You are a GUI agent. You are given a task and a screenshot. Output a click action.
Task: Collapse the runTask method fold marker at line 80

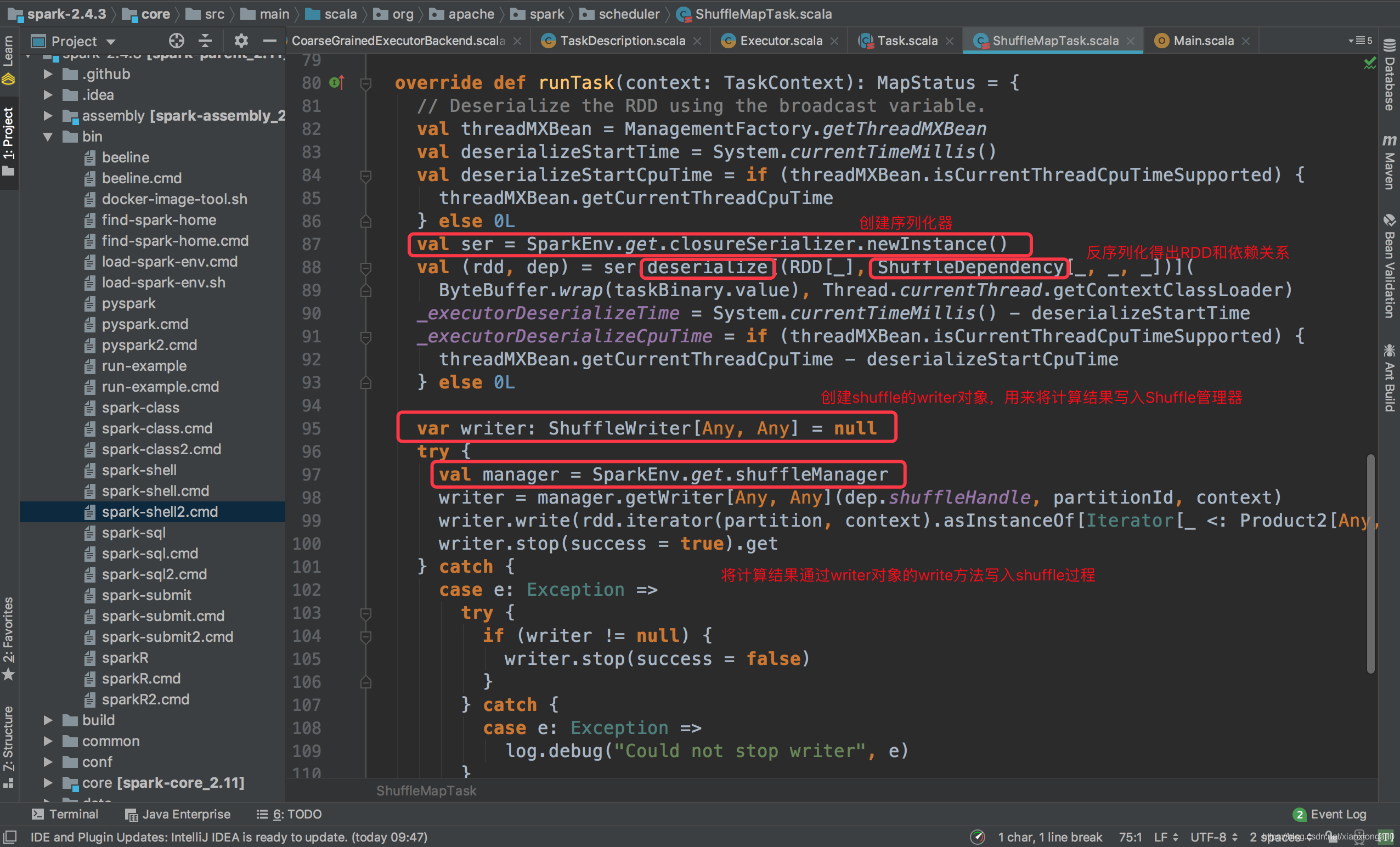click(366, 83)
